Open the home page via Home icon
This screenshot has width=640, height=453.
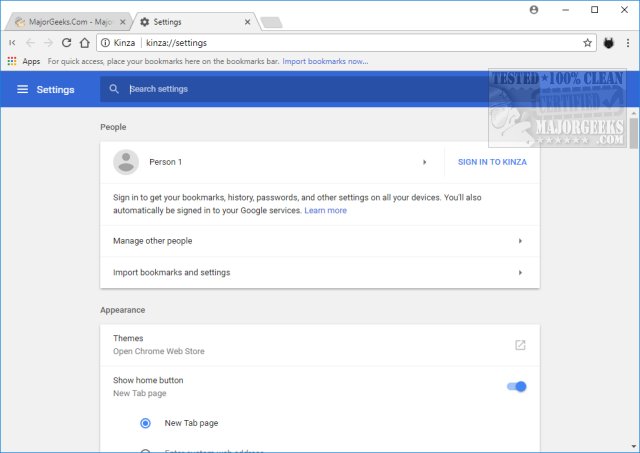(84, 42)
